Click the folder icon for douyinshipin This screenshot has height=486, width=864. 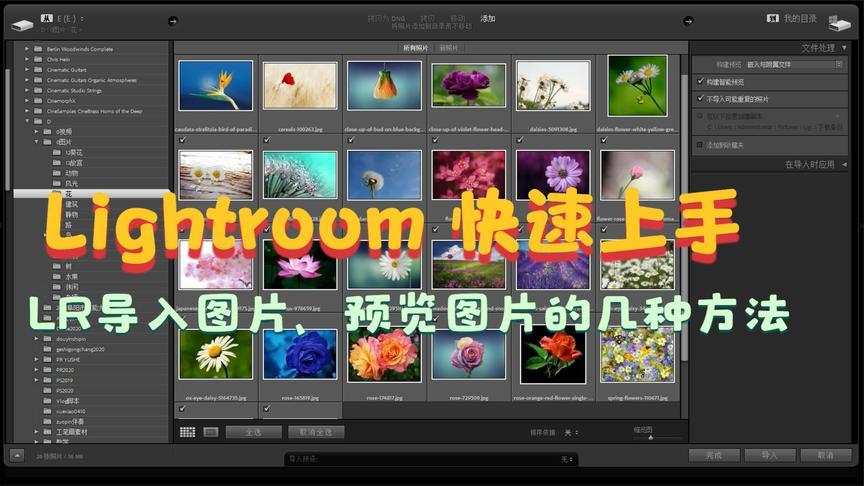(47, 339)
